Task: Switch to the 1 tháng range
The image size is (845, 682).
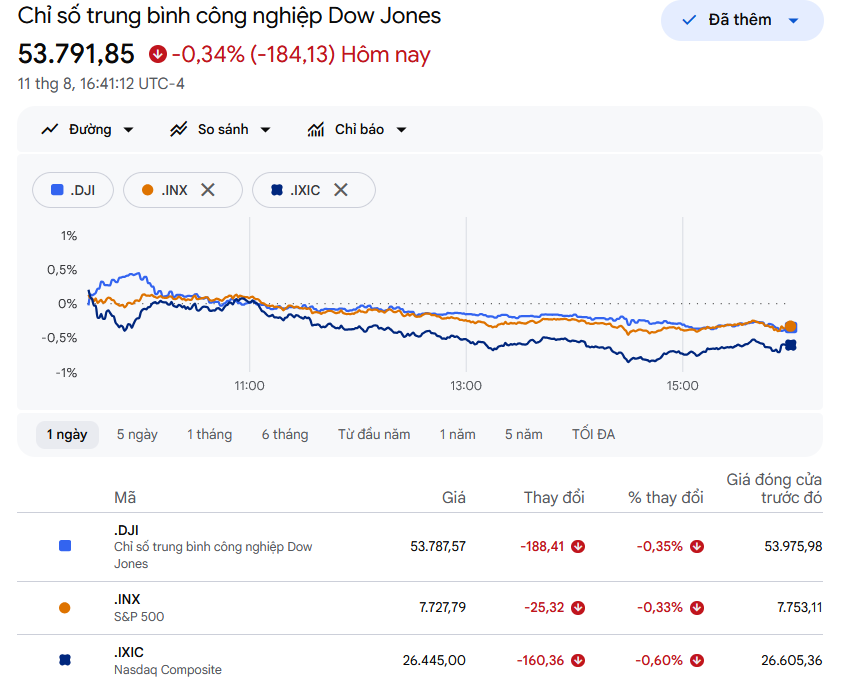Action: pyautogui.click(x=210, y=435)
